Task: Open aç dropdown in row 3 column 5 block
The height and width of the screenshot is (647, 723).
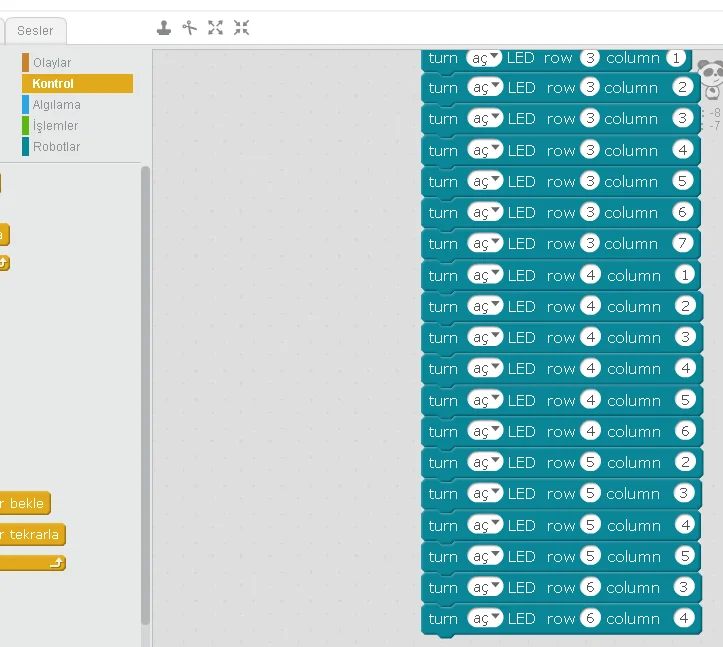Action: click(485, 181)
